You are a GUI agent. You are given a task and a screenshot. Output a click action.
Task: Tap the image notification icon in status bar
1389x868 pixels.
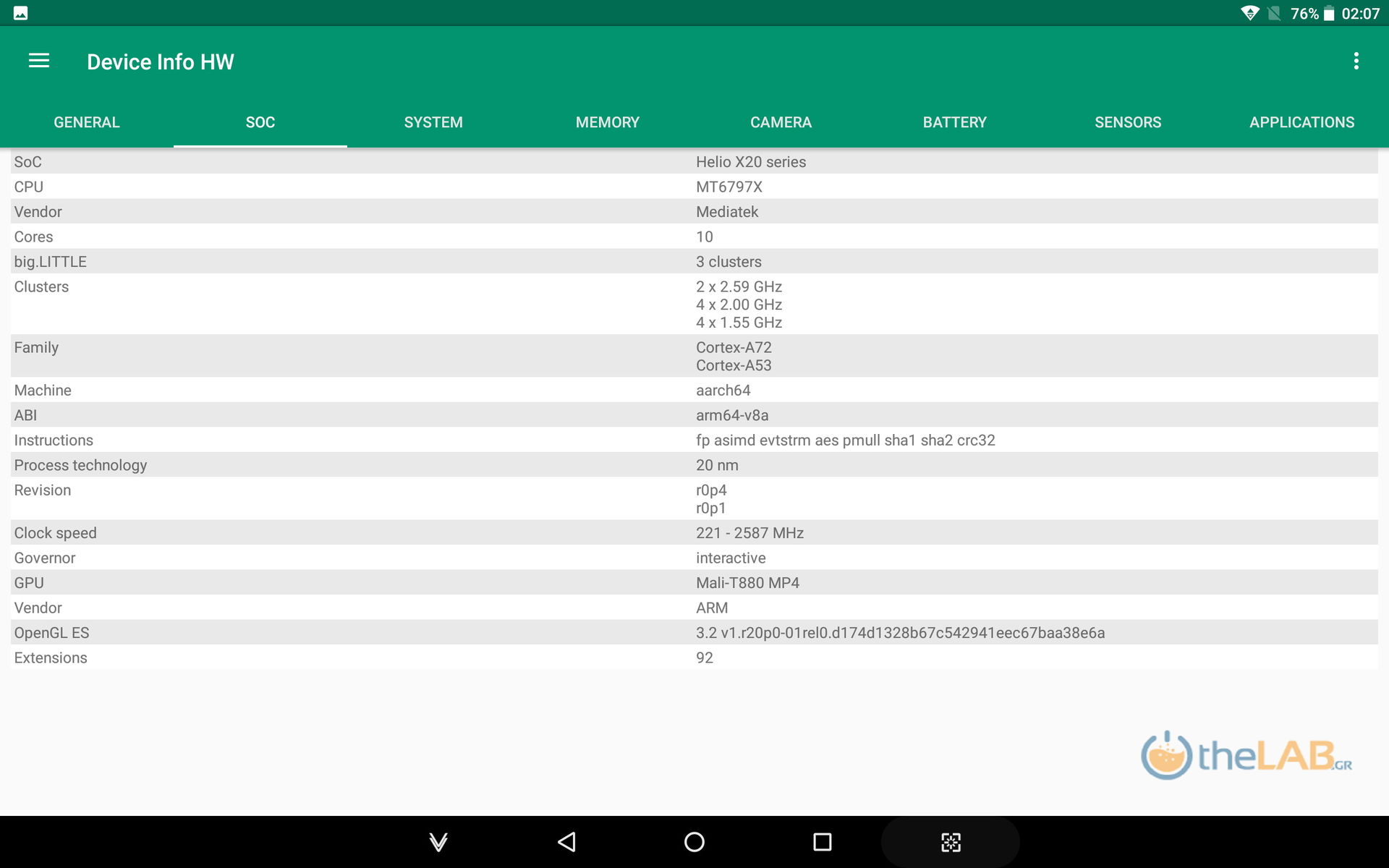tap(21, 13)
